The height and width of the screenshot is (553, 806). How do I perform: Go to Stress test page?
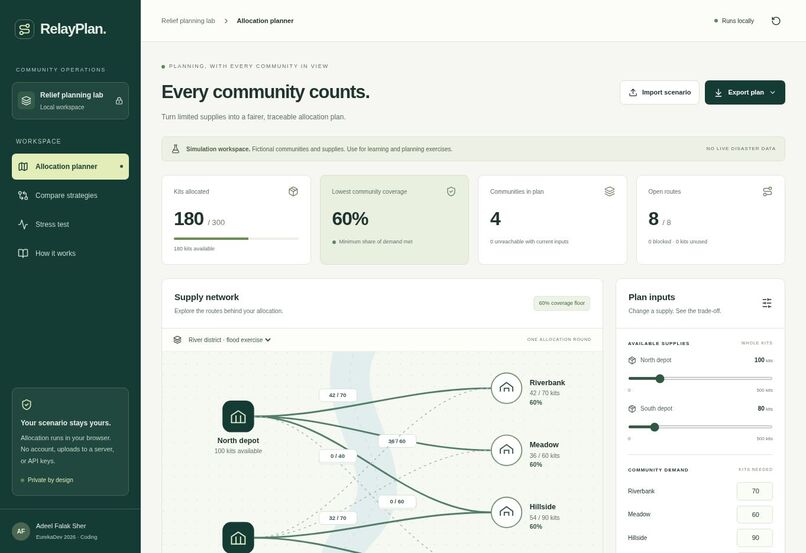[70, 224]
